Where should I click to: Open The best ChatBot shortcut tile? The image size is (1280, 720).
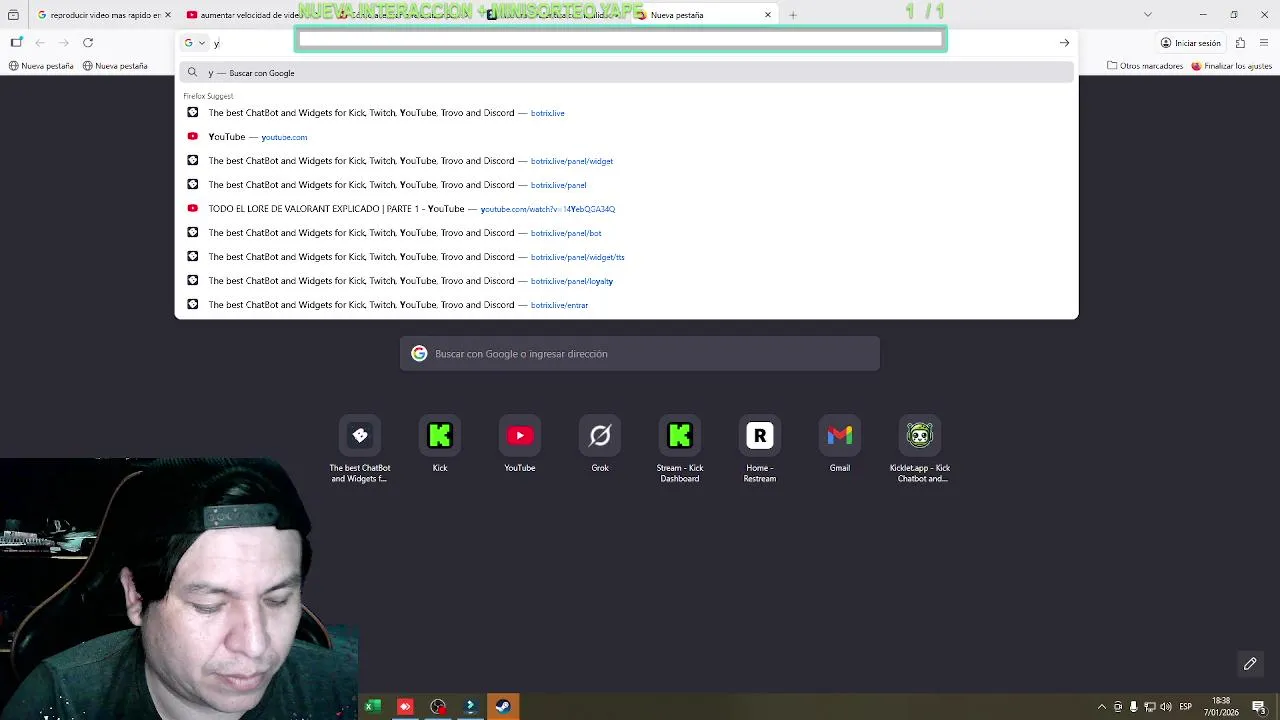(360, 450)
